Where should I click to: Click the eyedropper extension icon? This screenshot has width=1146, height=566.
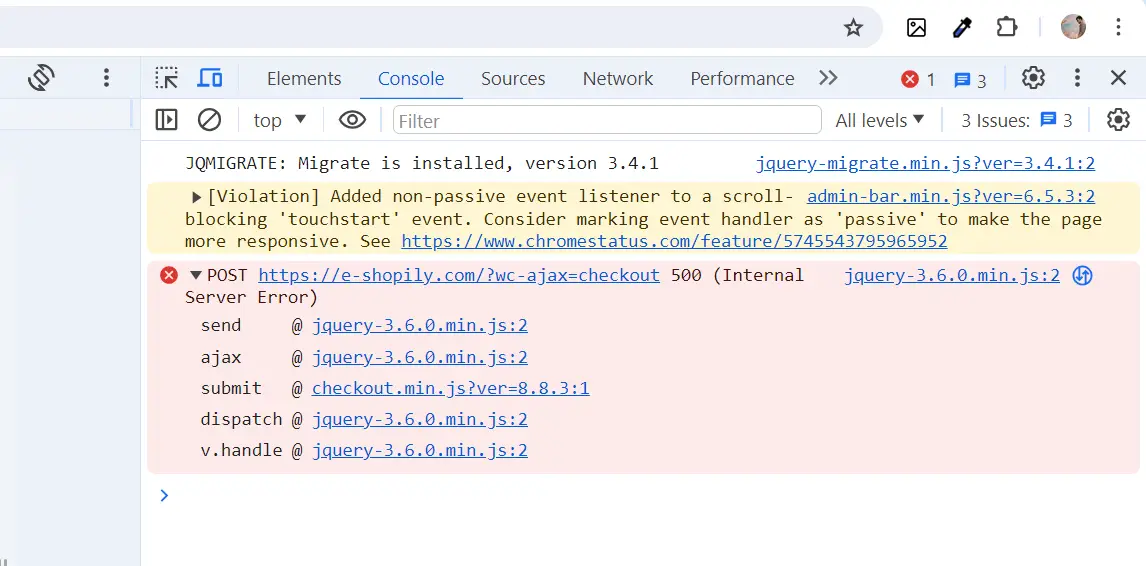[x=962, y=28]
